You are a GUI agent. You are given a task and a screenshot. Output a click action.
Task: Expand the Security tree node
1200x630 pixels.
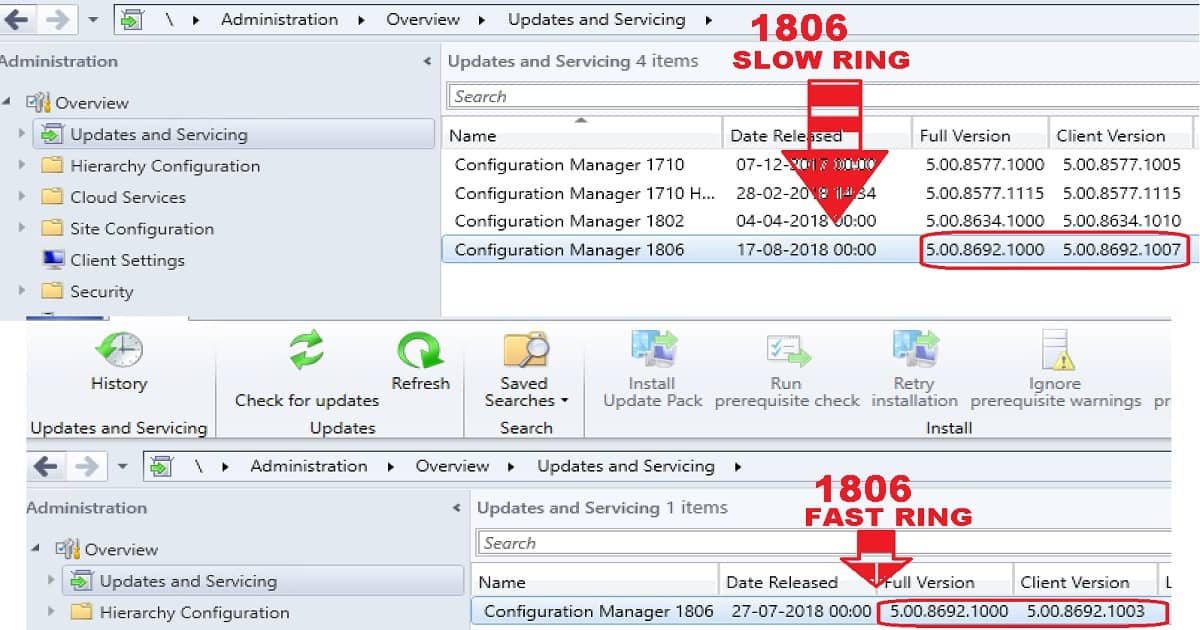23,292
